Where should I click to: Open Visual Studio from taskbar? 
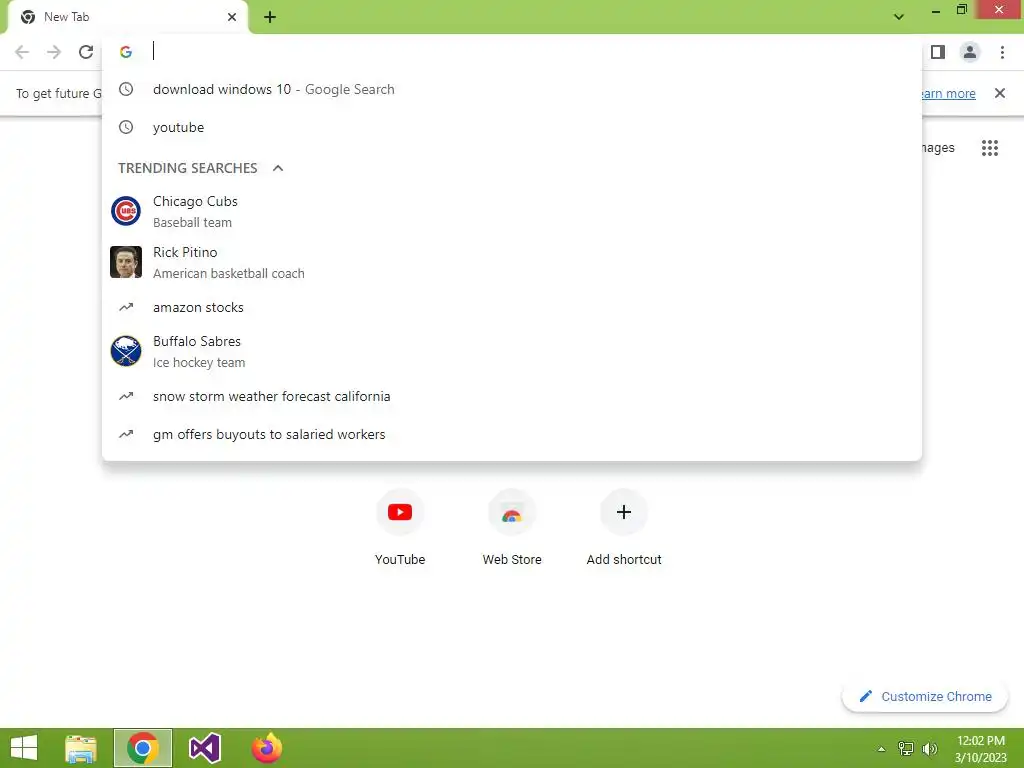click(x=204, y=748)
